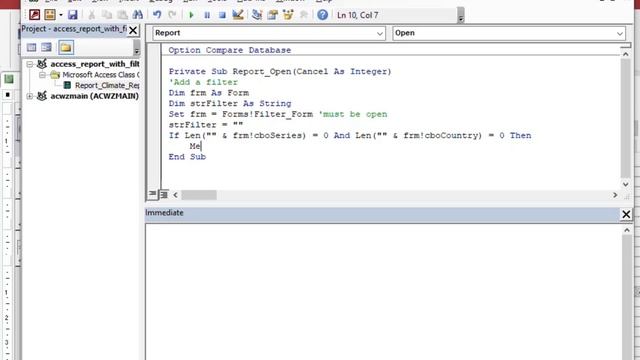Click code pane horizontal scroll right arrow
This screenshot has width=640, height=360.
pyautogui.click(x=615, y=195)
